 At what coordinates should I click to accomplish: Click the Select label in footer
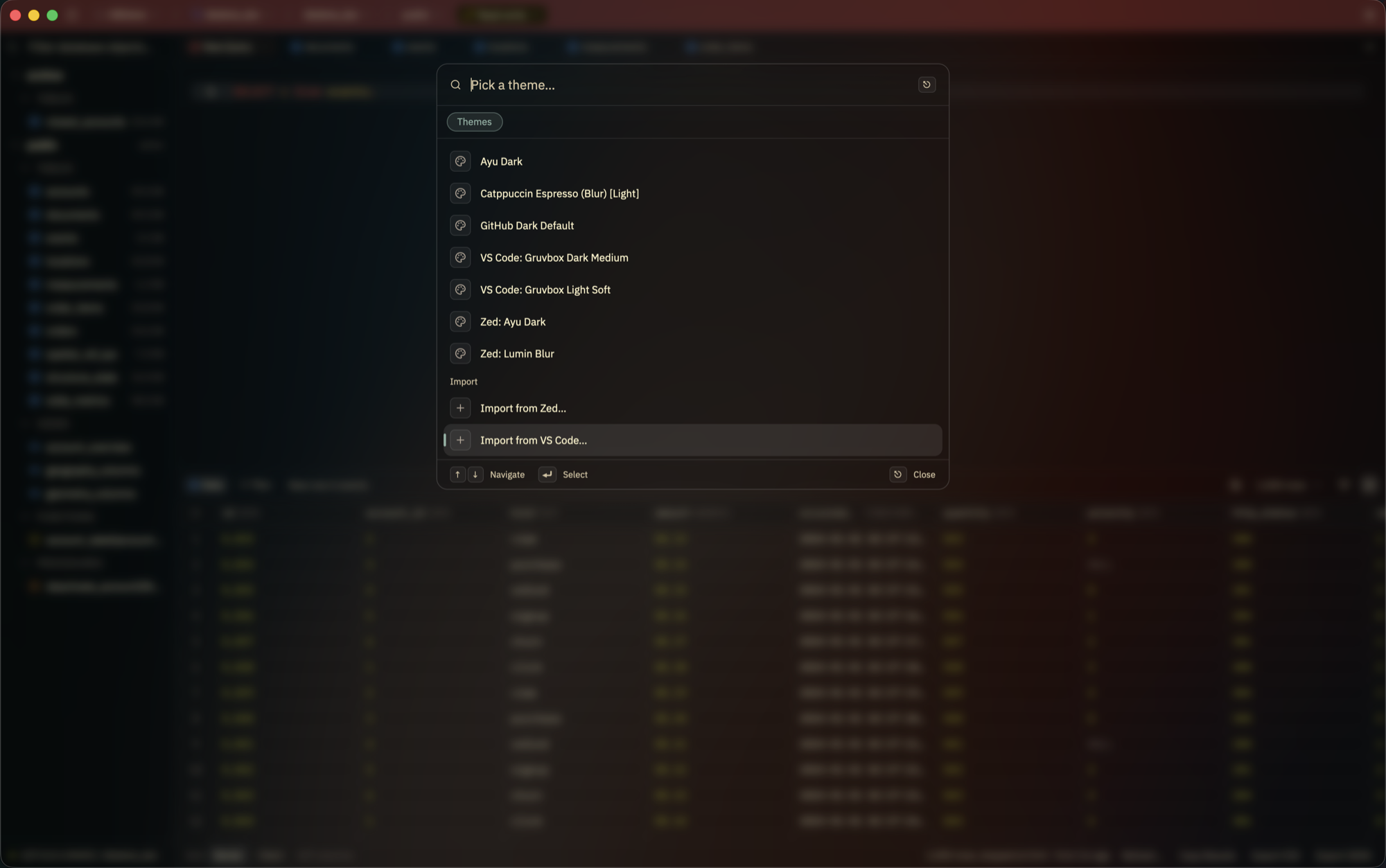click(575, 475)
